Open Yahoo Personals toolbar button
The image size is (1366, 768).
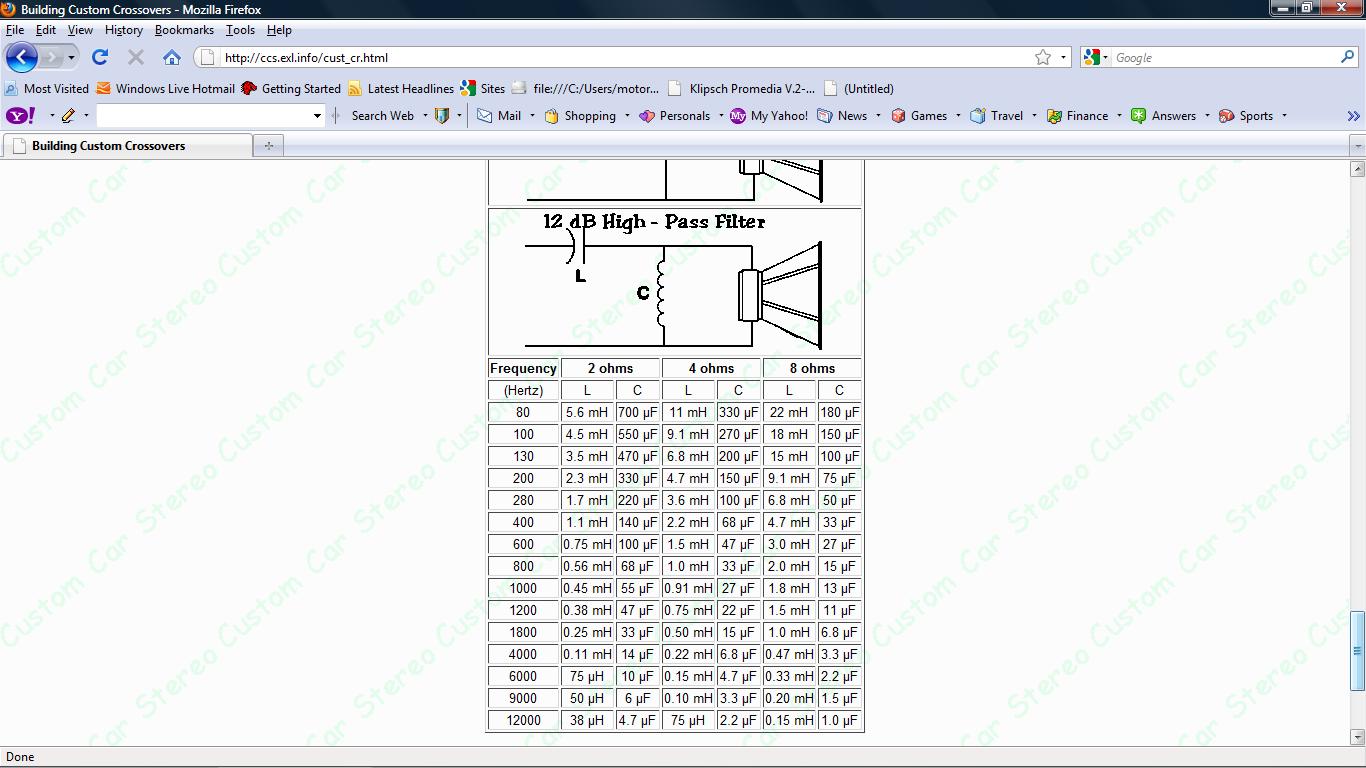tap(675, 116)
